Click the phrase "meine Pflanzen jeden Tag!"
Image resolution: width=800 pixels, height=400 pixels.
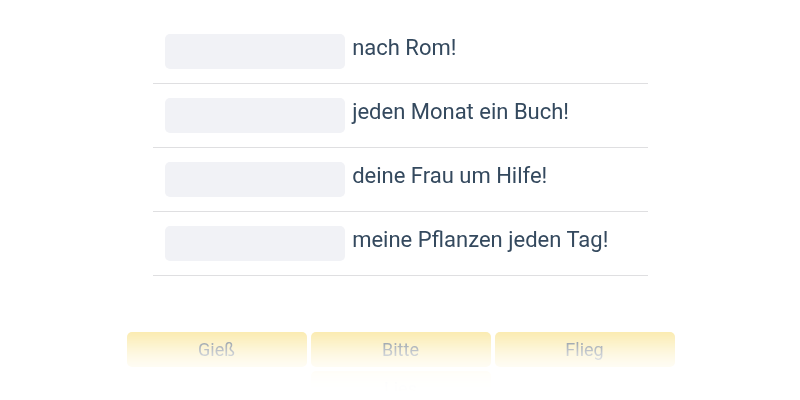(480, 240)
